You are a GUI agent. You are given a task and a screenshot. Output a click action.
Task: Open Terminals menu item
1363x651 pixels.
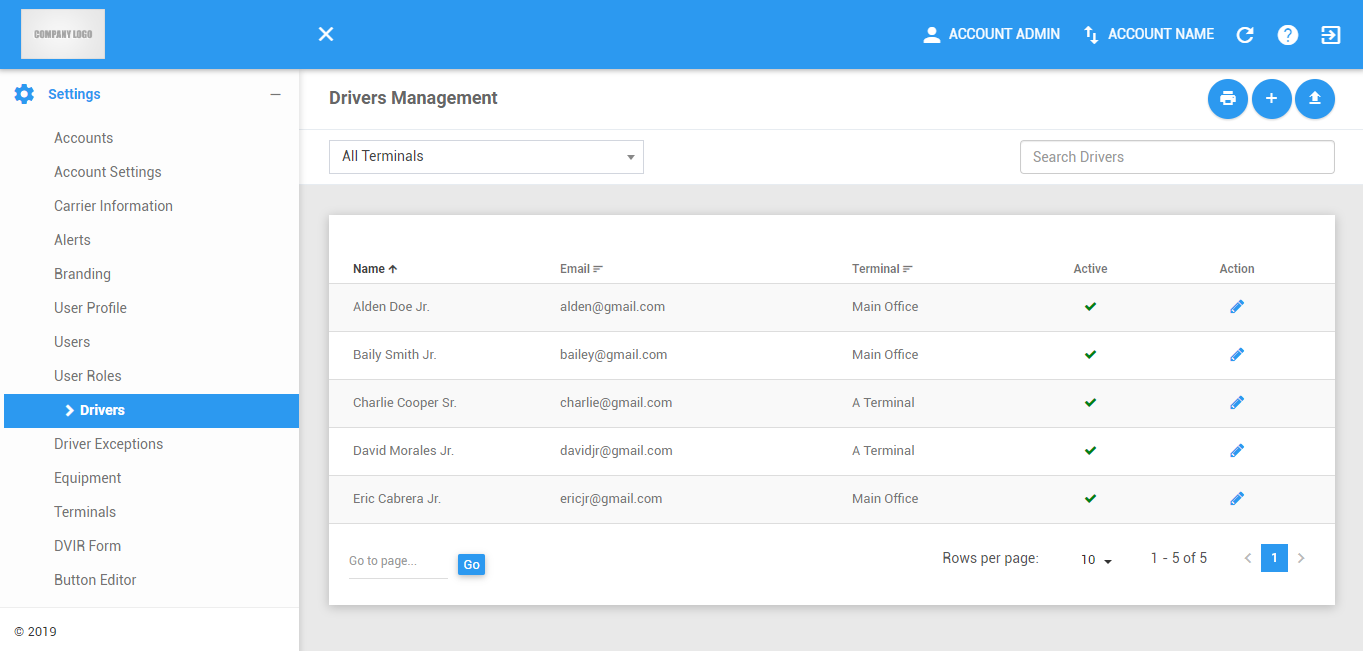(85, 512)
